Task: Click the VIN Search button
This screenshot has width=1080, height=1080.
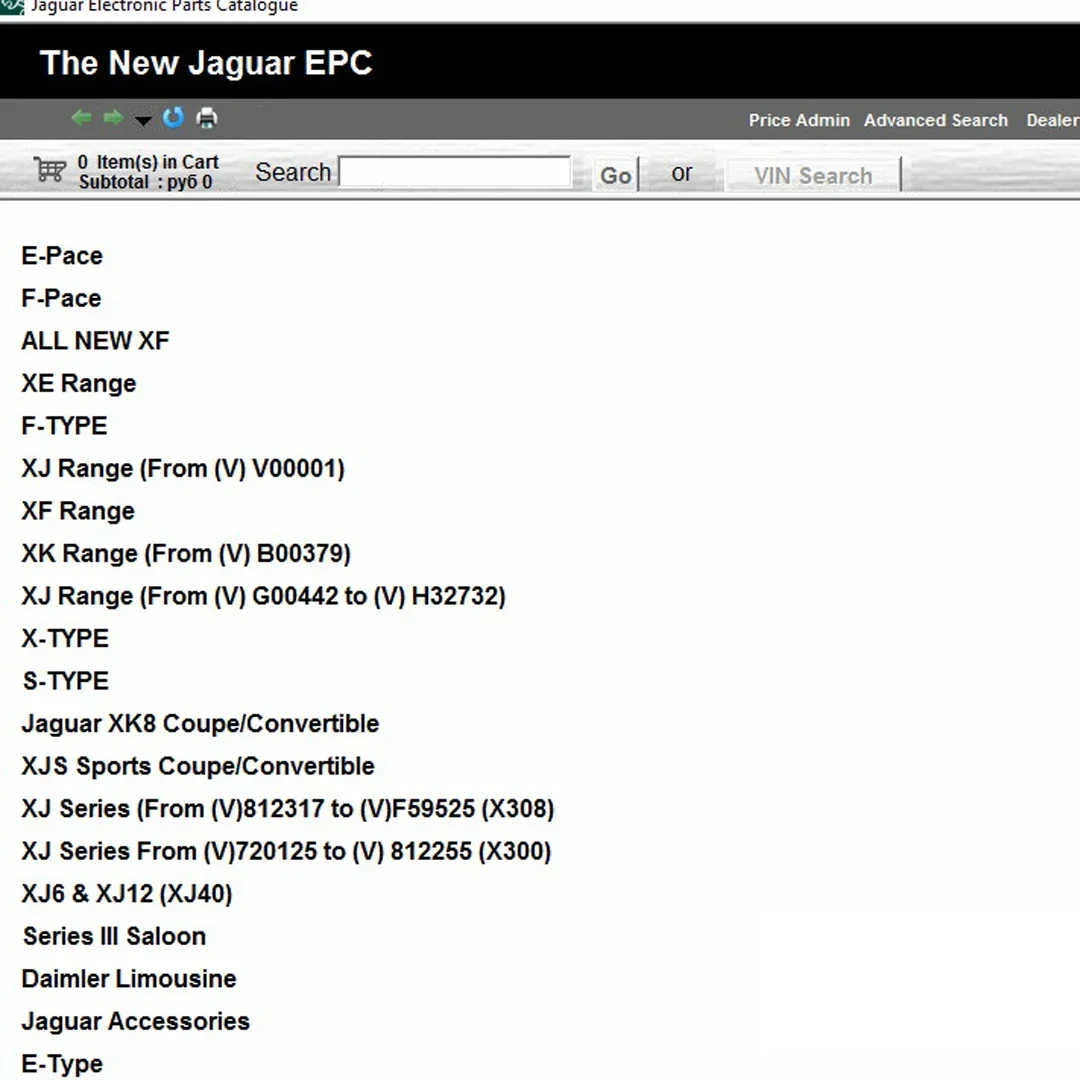Action: (x=813, y=175)
